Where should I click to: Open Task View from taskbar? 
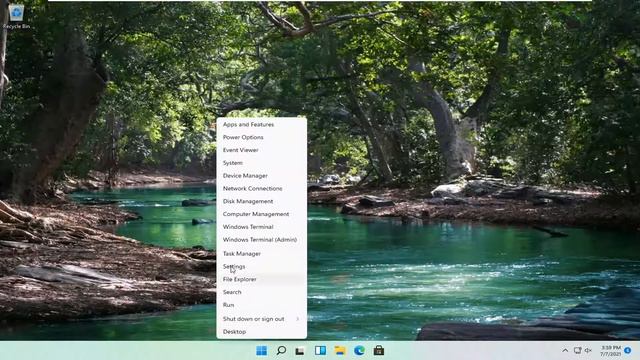[x=300, y=351]
